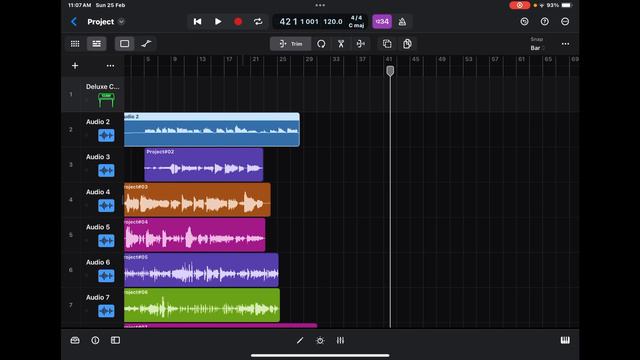This screenshot has height=360, width=640.
Task: Select the green region on Audio 7
Action: pyautogui.click(x=202, y=305)
